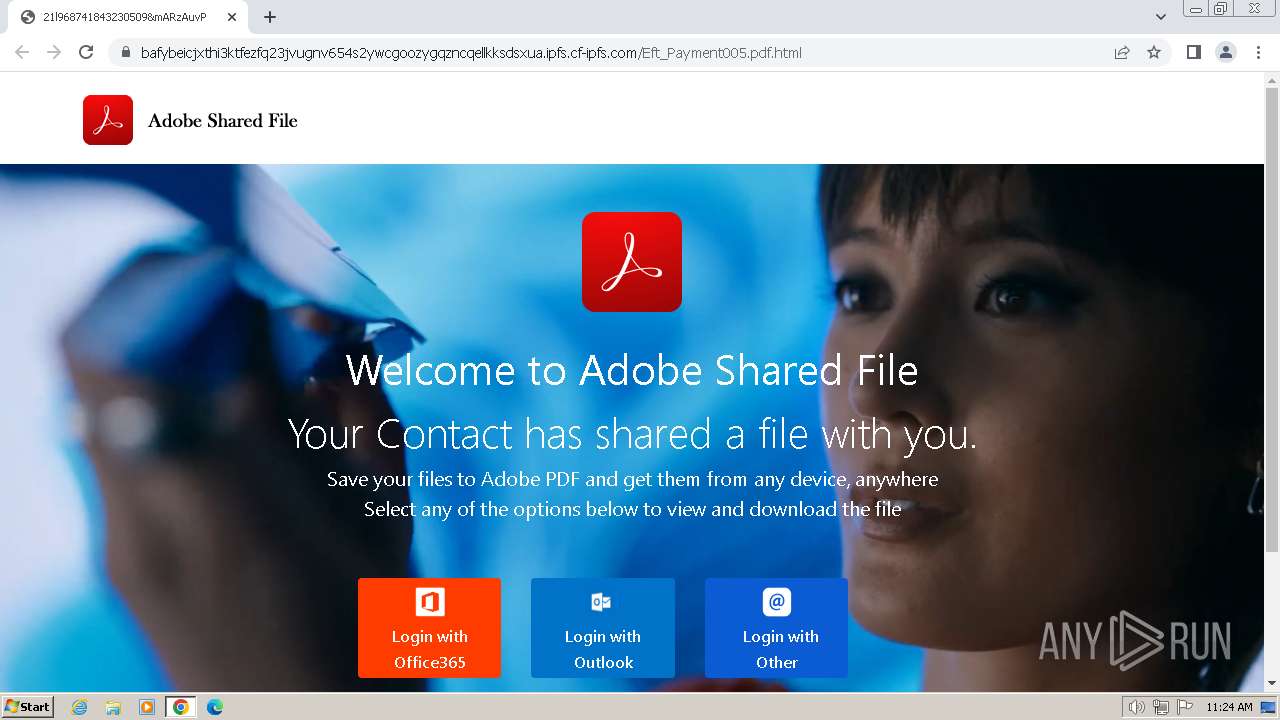
Task: Open Chrome three-dot menu
Action: pos(1258,52)
